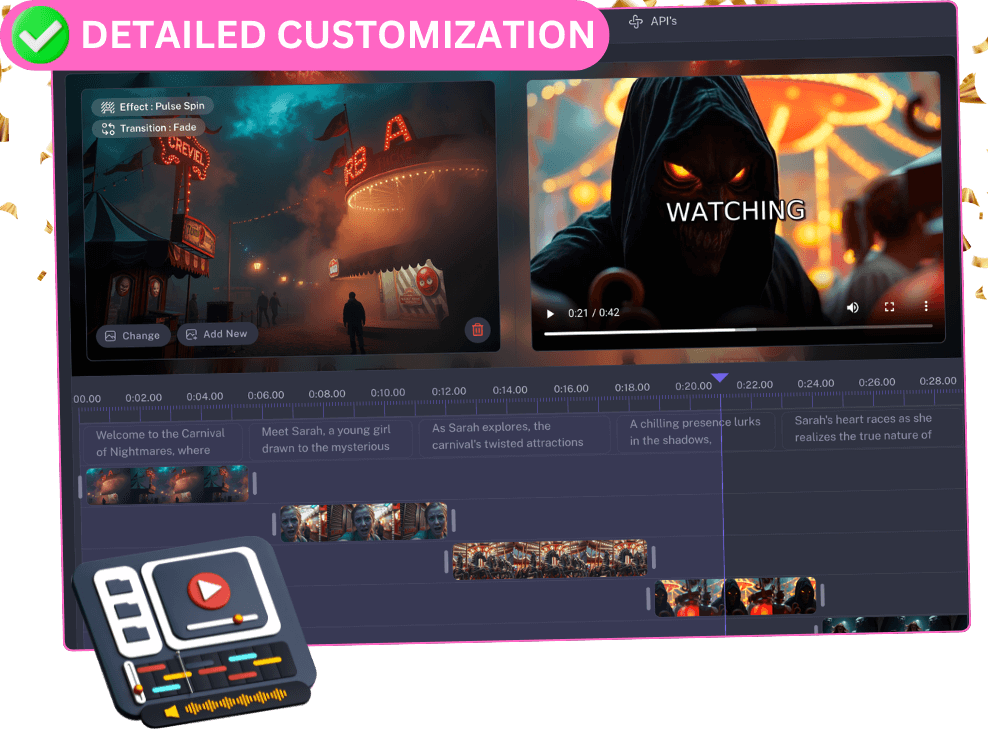Open the video player overflow menu
Image resolution: width=988 pixels, height=740 pixels.
[x=925, y=307]
